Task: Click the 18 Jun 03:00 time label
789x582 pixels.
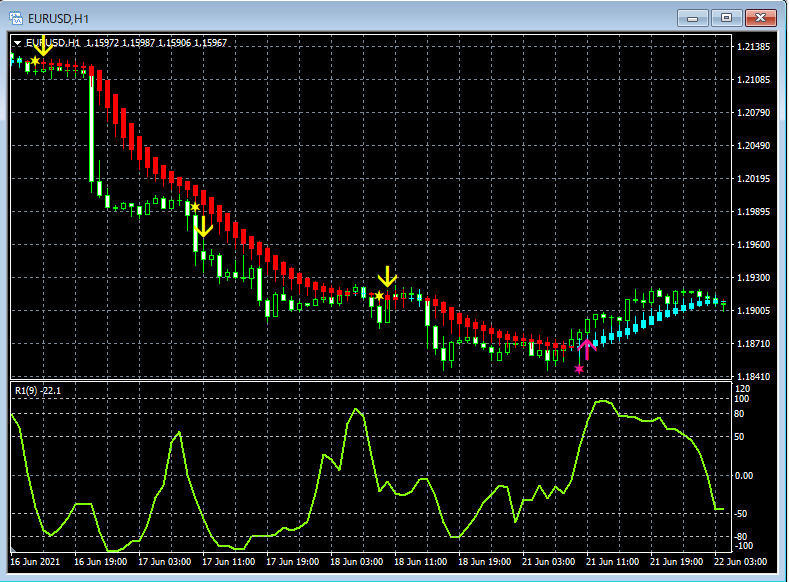Action: click(x=356, y=561)
